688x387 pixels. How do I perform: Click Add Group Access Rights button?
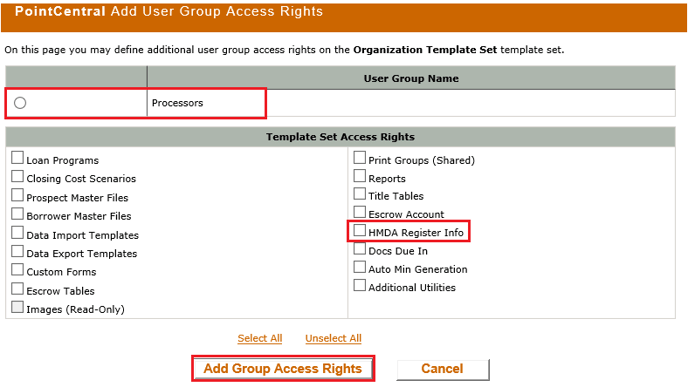click(x=283, y=369)
